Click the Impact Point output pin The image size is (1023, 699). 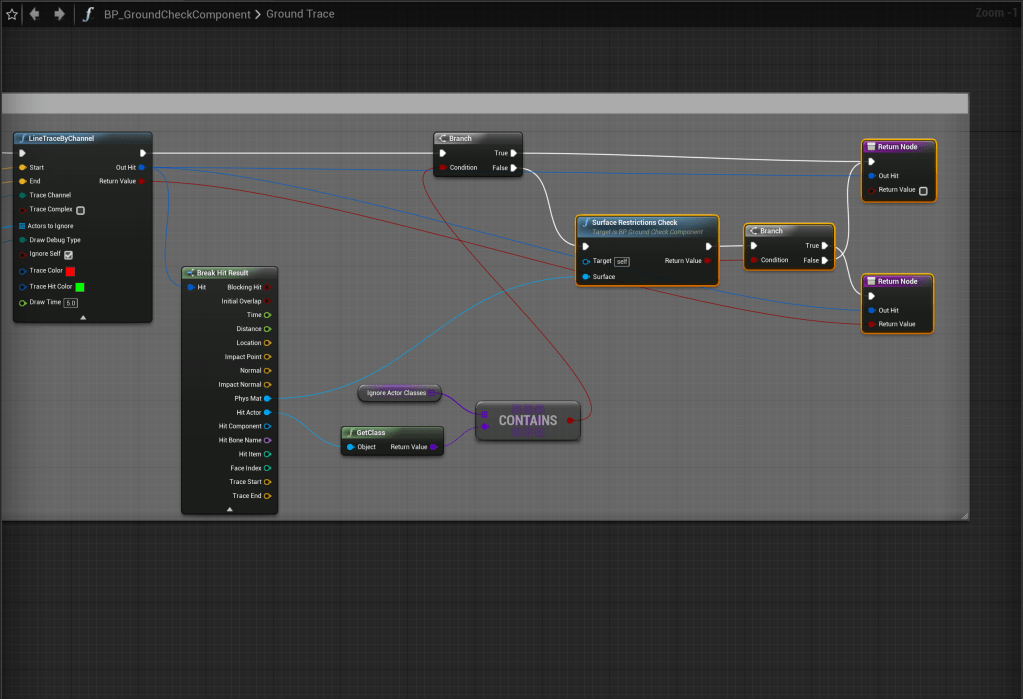pos(267,357)
